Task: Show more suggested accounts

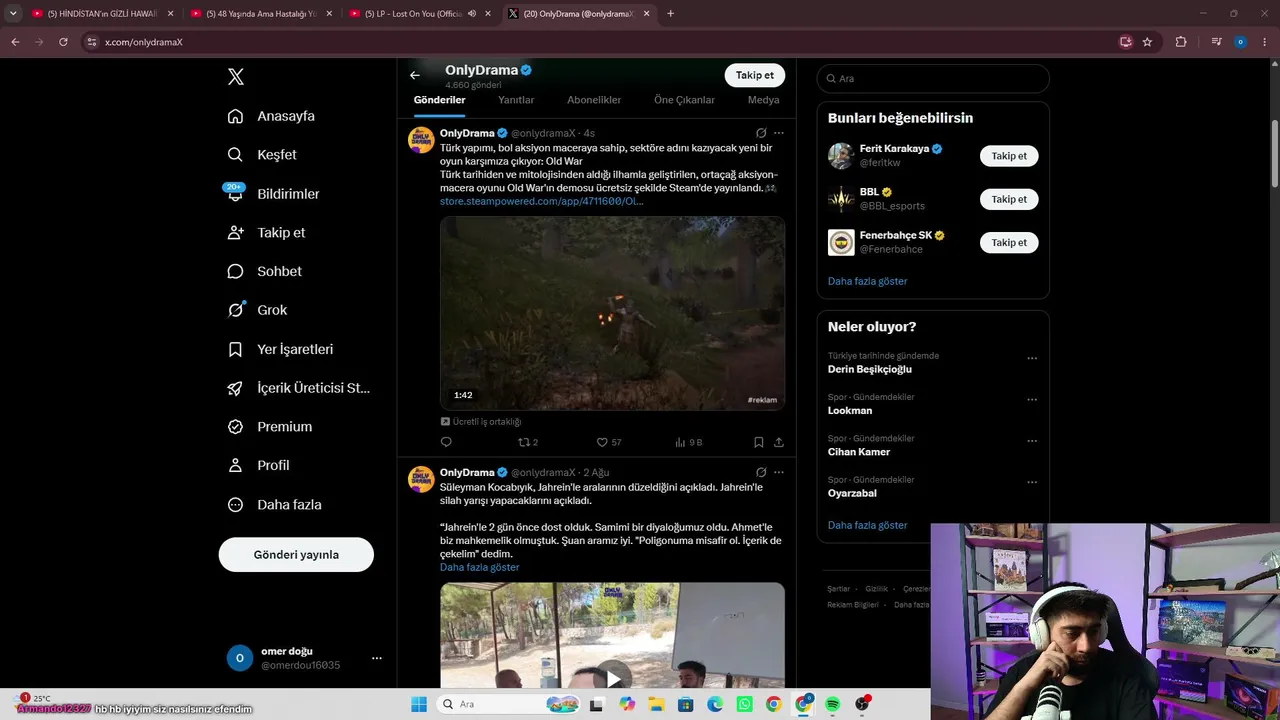Action: 867,281
